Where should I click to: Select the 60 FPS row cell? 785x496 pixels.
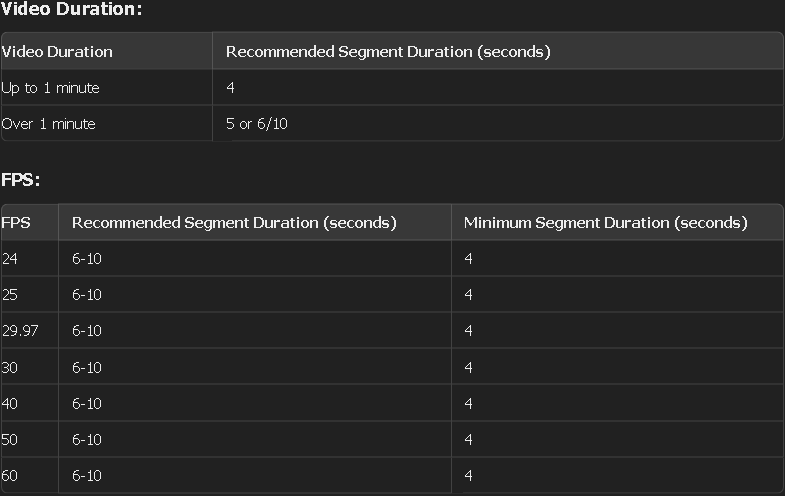30,475
